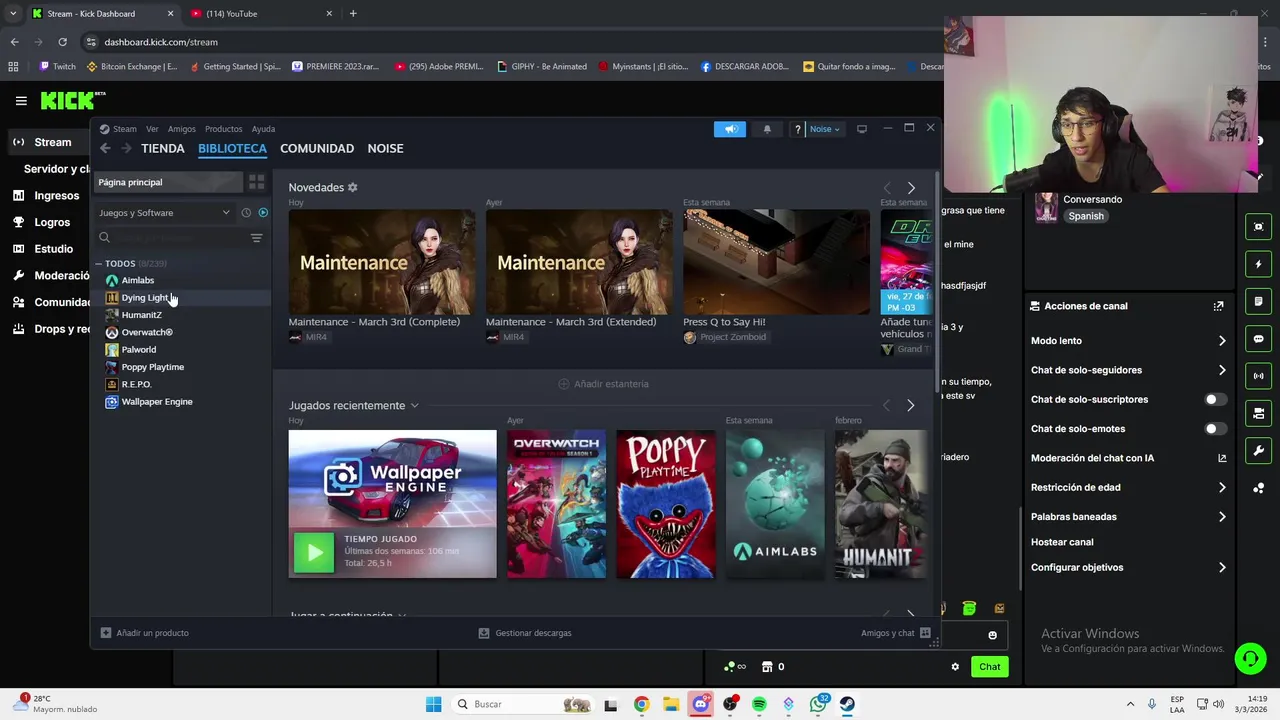Viewport: 1280px width, 720px height.
Task: Advance the Jugados recientemente carousel right
Action: pos(910,405)
